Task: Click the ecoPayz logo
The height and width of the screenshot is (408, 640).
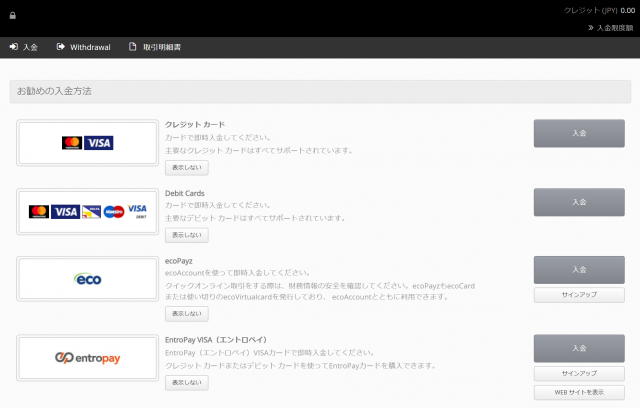Action: 88,279
